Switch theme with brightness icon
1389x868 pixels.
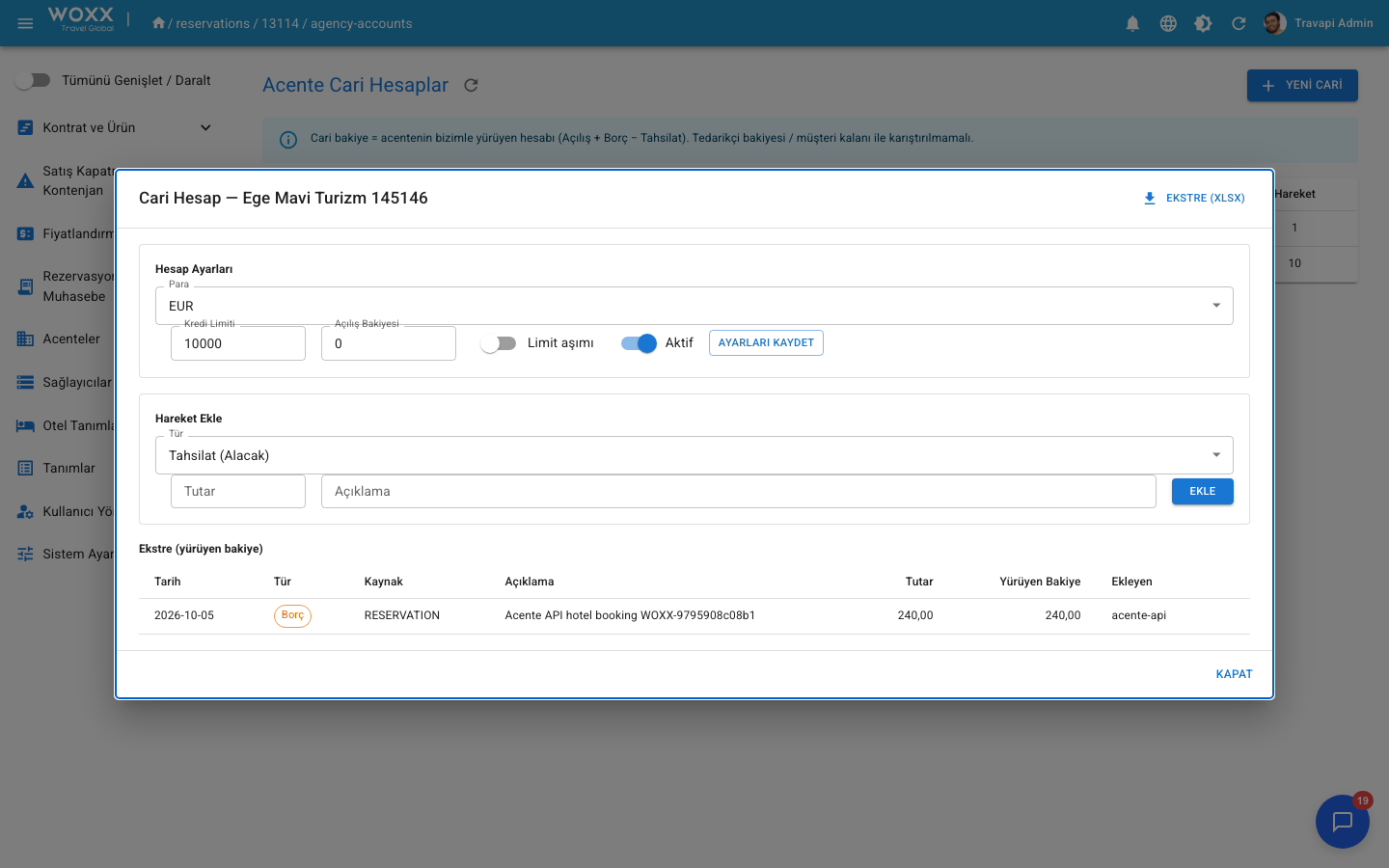pyautogui.click(x=1203, y=23)
